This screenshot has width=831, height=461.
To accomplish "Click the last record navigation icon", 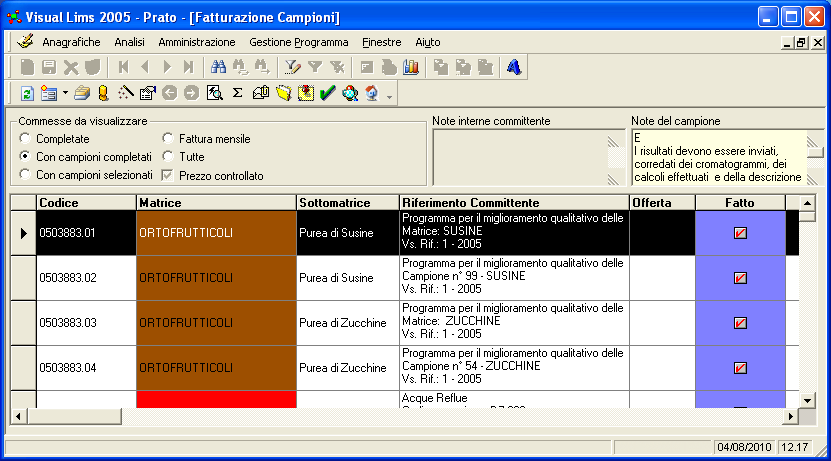I will click(x=189, y=67).
